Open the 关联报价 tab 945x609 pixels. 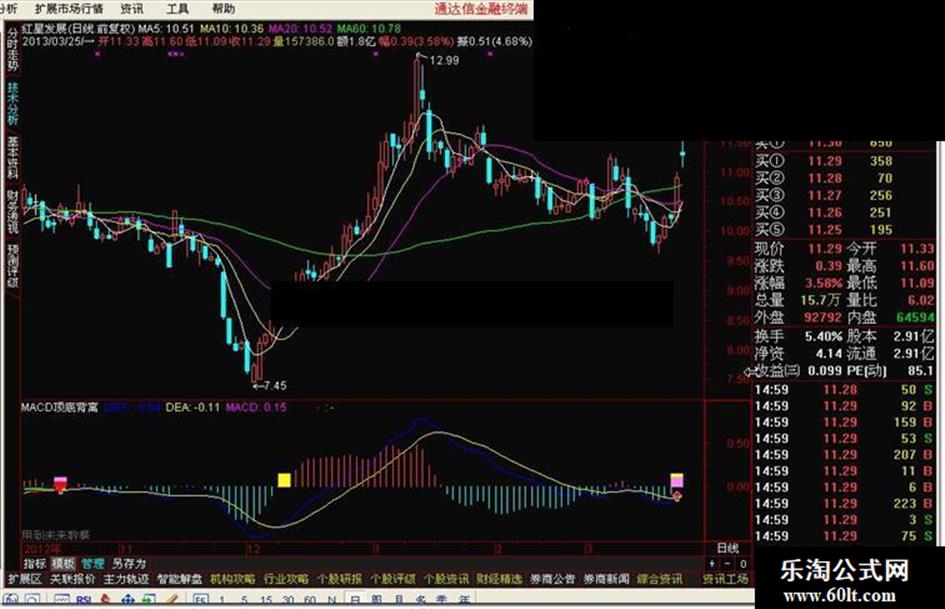[x=72, y=579]
